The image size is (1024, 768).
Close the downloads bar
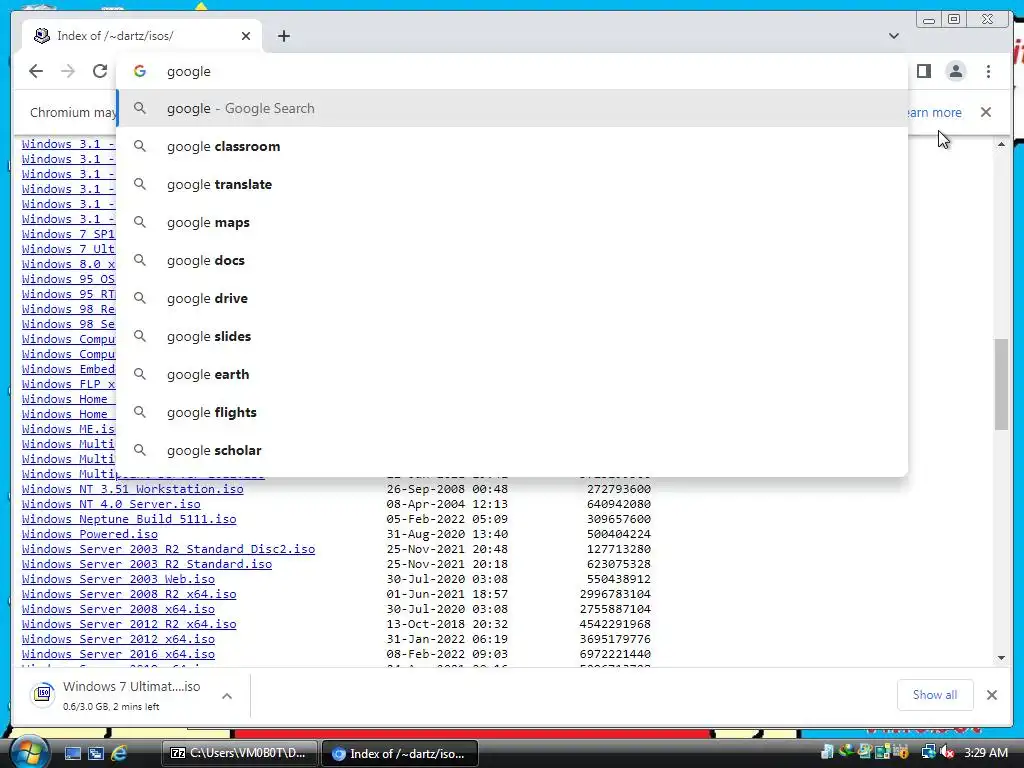pos(991,695)
